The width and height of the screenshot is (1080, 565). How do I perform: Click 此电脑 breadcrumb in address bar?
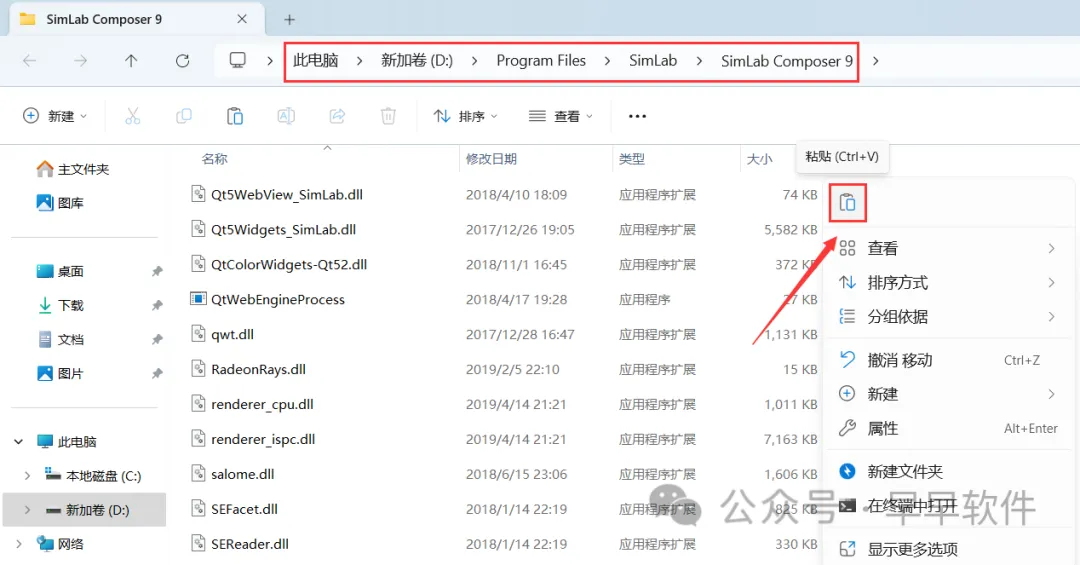[315, 61]
